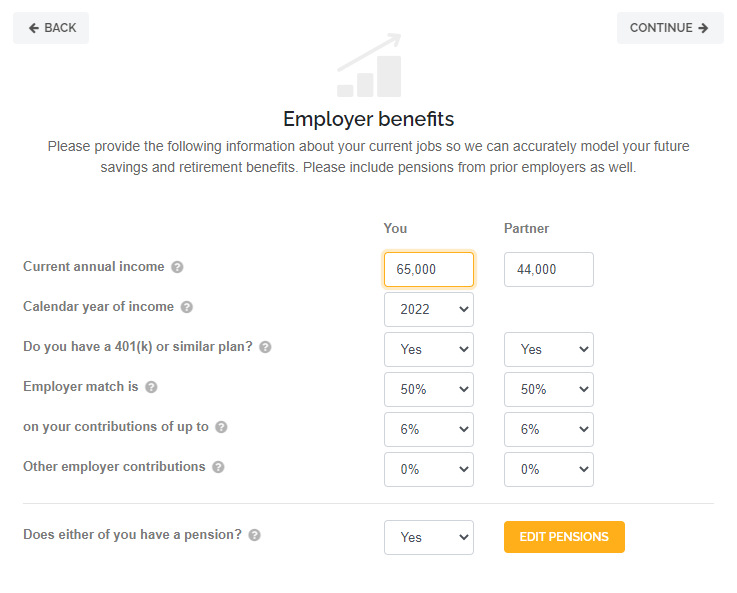The height and width of the screenshot is (593, 737).
Task: Open your 401(k) plan Yes dropdown
Action: point(429,349)
